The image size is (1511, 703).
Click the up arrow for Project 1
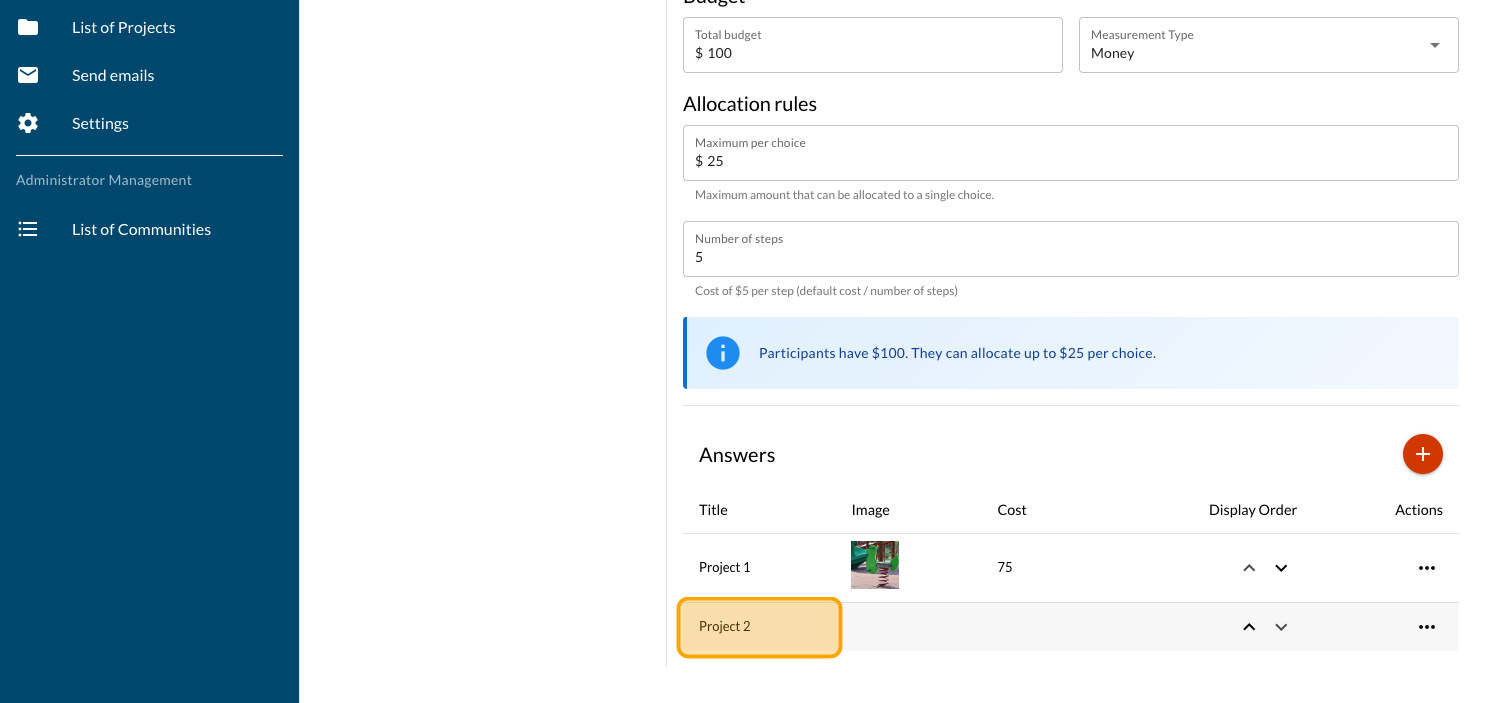pyautogui.click(x=1249, y=568)
